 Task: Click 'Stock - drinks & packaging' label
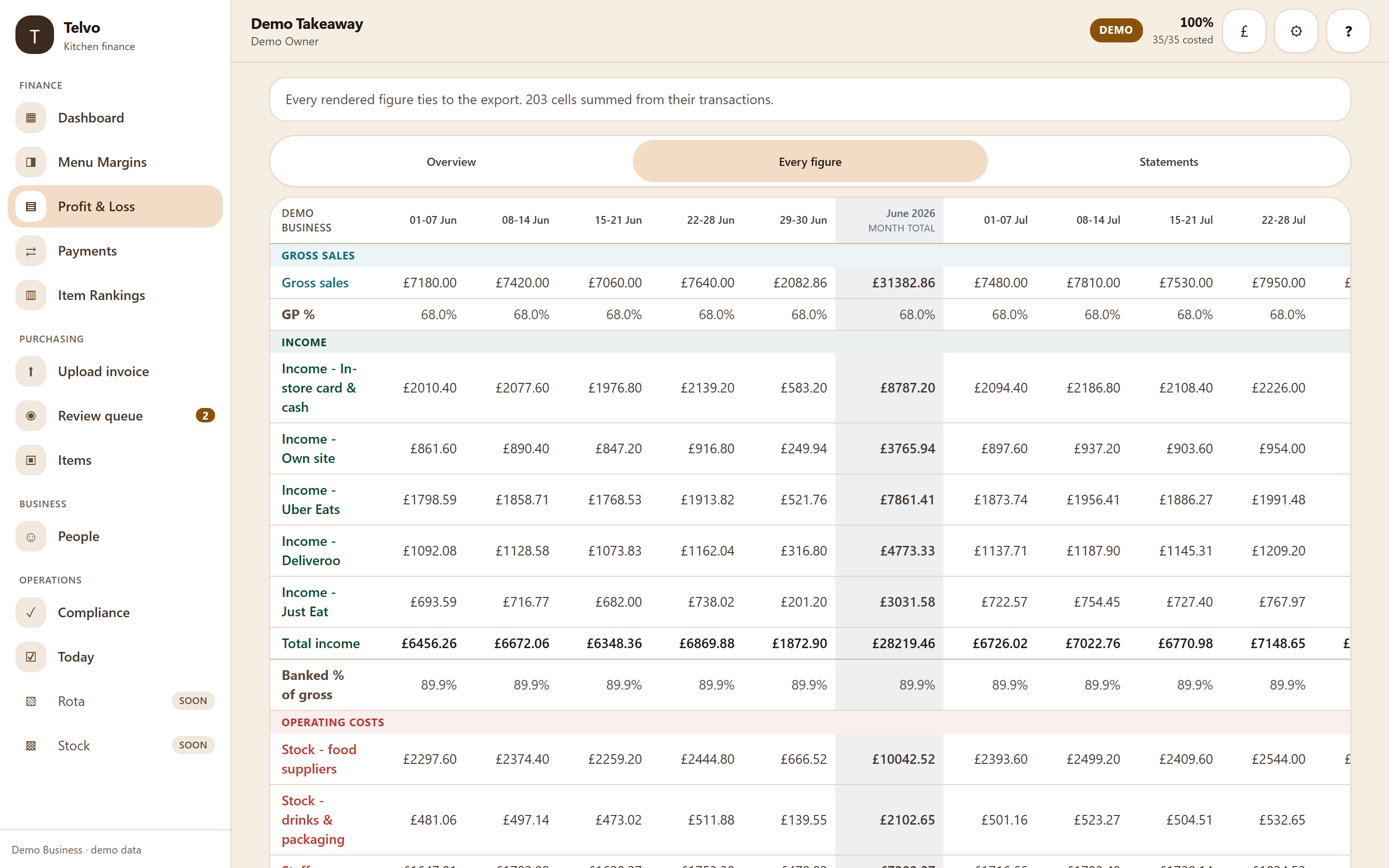click(x=313, y=820)
